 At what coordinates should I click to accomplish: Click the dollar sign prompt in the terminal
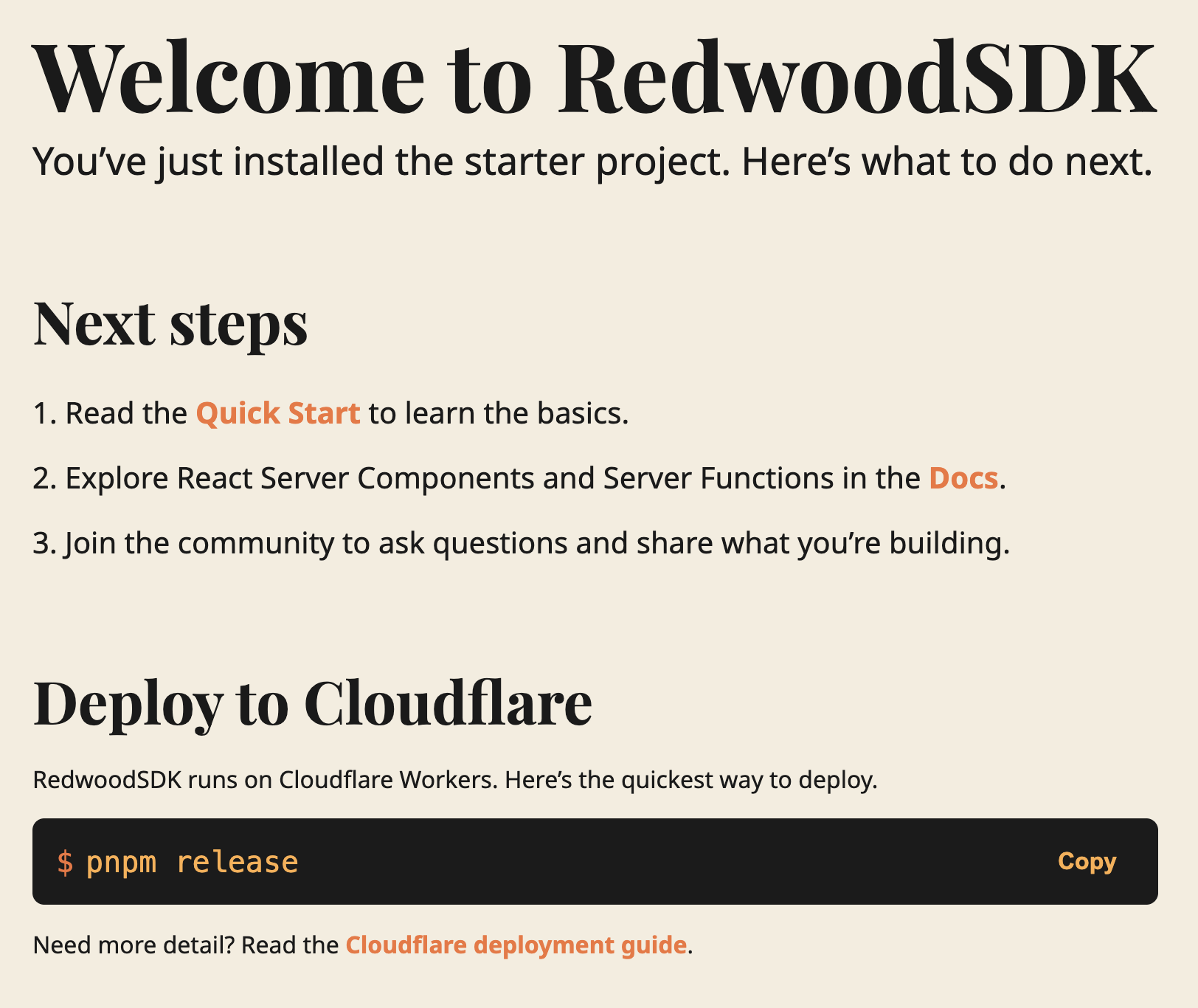coord(66,861)
